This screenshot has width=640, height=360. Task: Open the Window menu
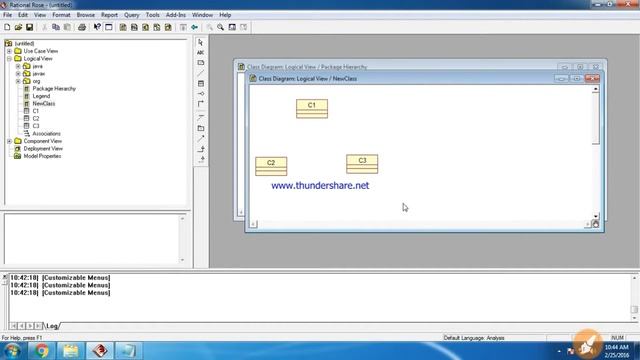[202, 15]
